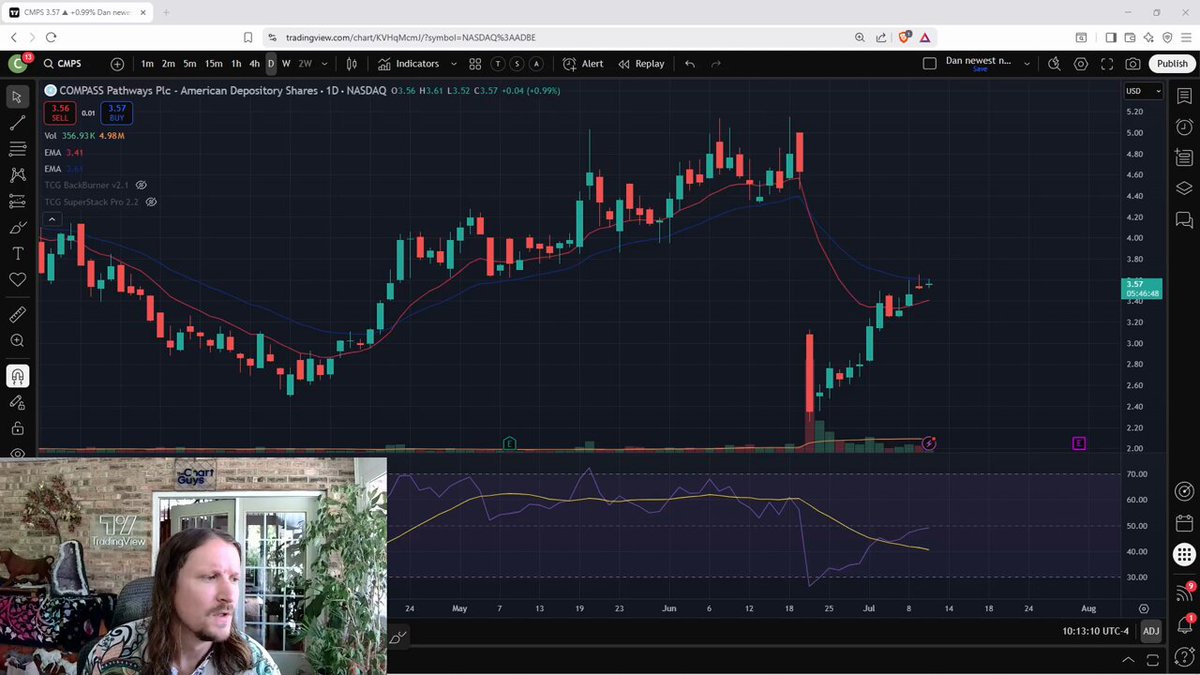
Task: Toggle stay in drawing mode
Action: tap(17, 402)
